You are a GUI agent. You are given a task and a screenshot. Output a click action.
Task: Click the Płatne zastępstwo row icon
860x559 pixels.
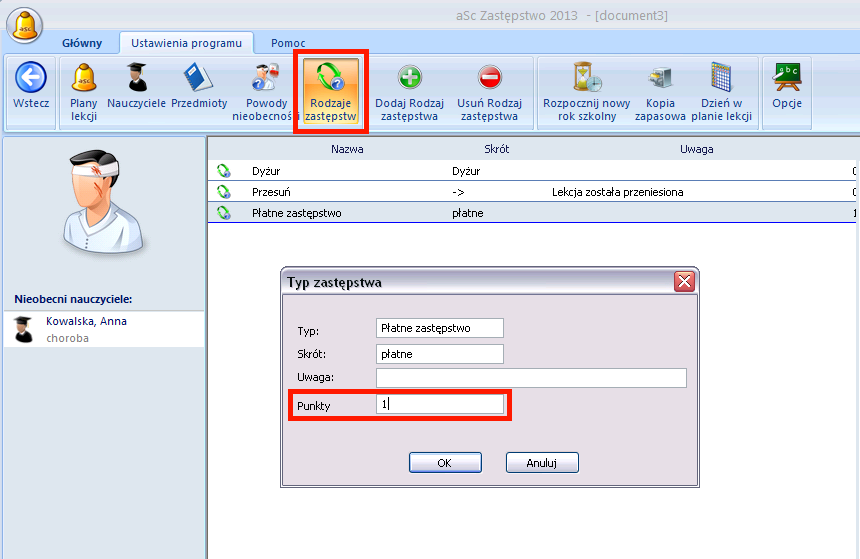(224, 213)
